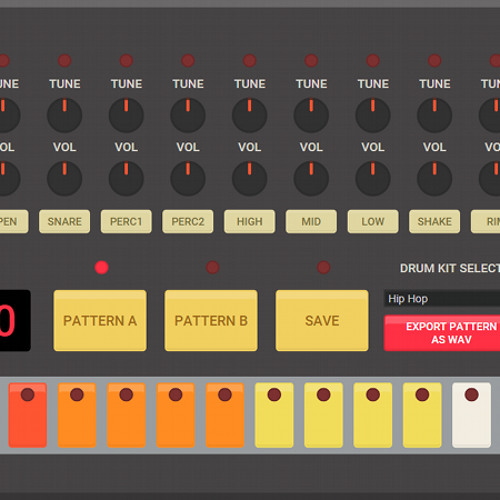Toggle the white step pad
This screenshot has height=500, width=500.
click(x=472, y=415)
